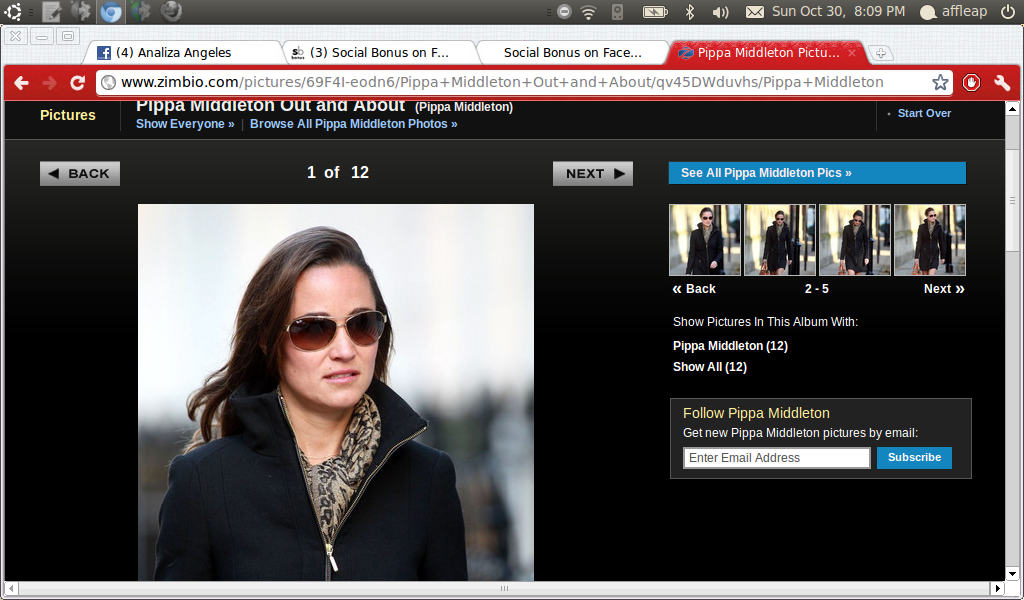Click the vertical scrollbar thumb
The image size is (1024, 600).
click(1012, 199)
